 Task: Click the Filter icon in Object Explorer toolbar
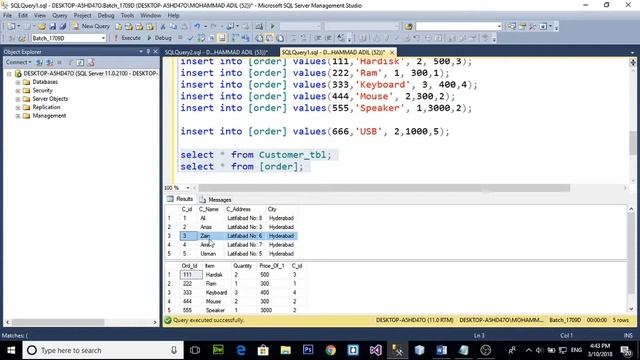70,62
